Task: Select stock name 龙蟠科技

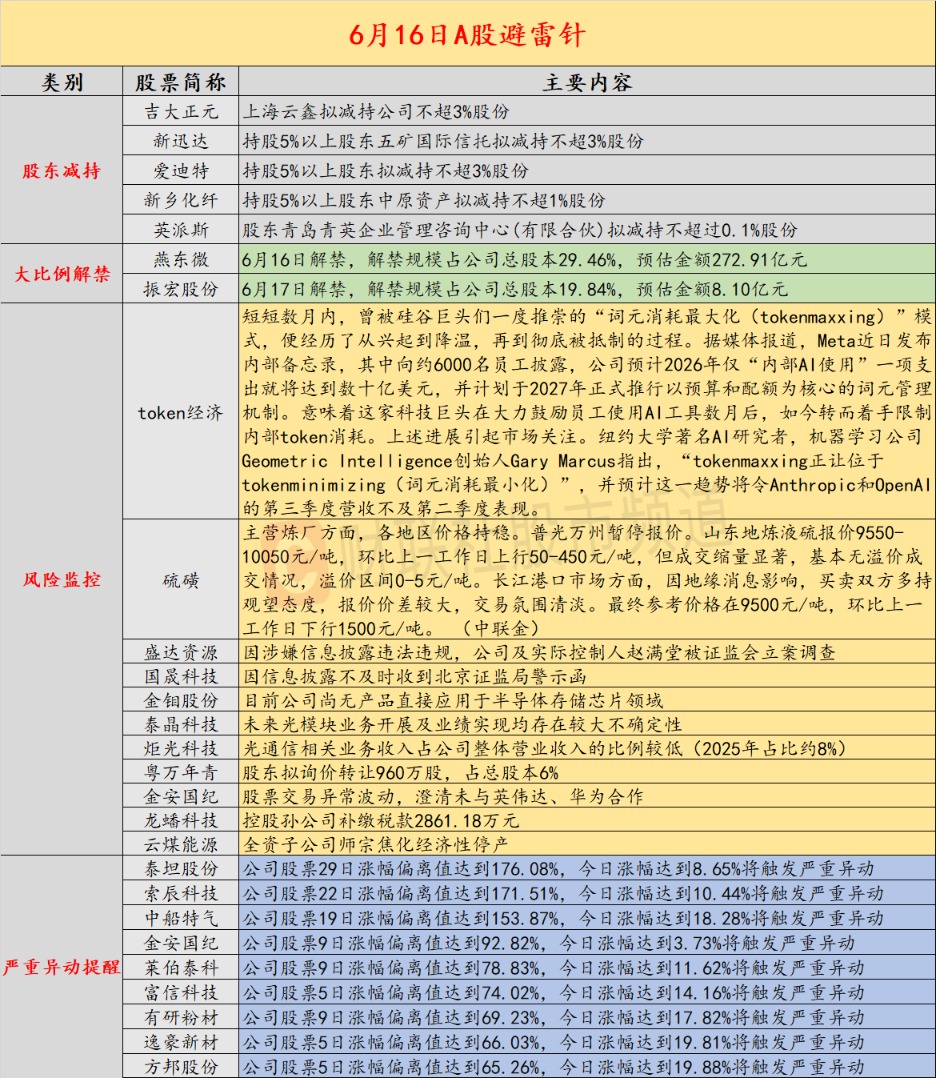Action: pyautogui.click(x=181, y=820)
